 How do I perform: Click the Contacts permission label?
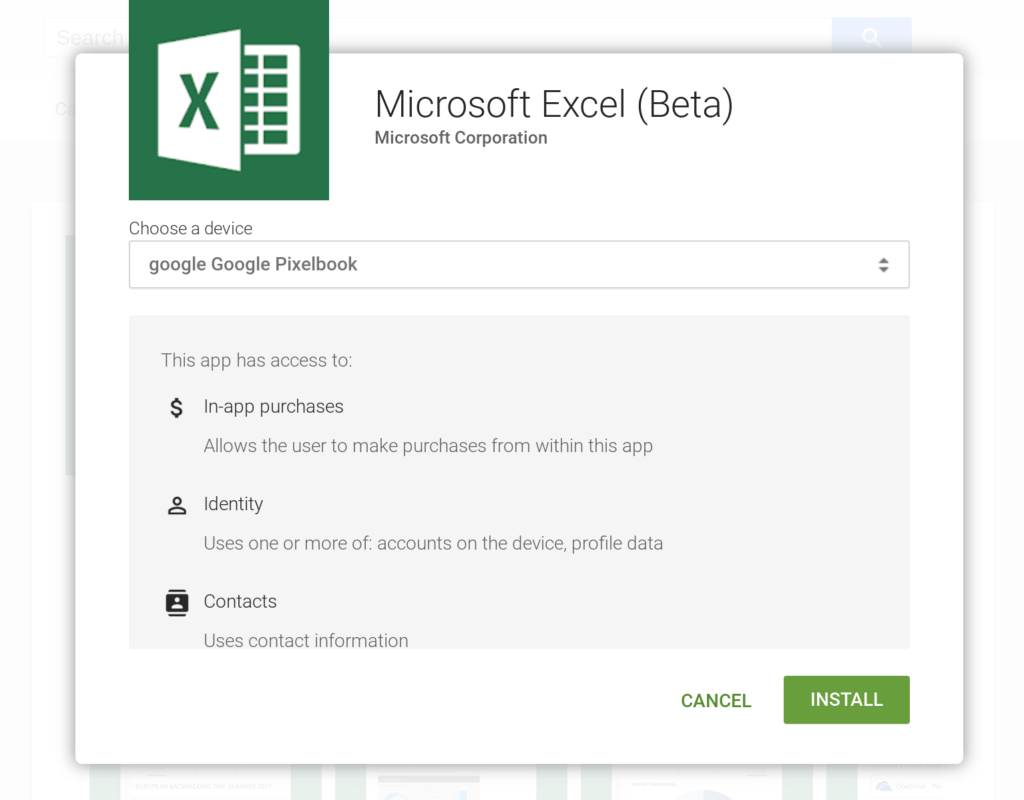[x=240, y=601]
